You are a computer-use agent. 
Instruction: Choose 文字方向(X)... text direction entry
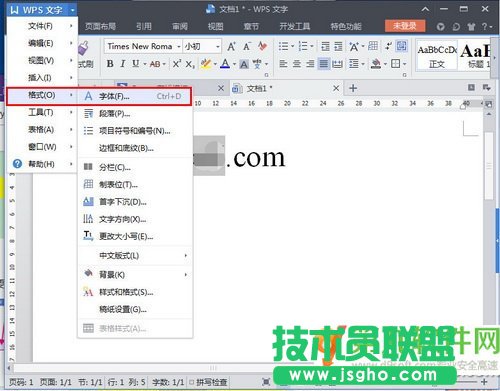tap(135, 219)
